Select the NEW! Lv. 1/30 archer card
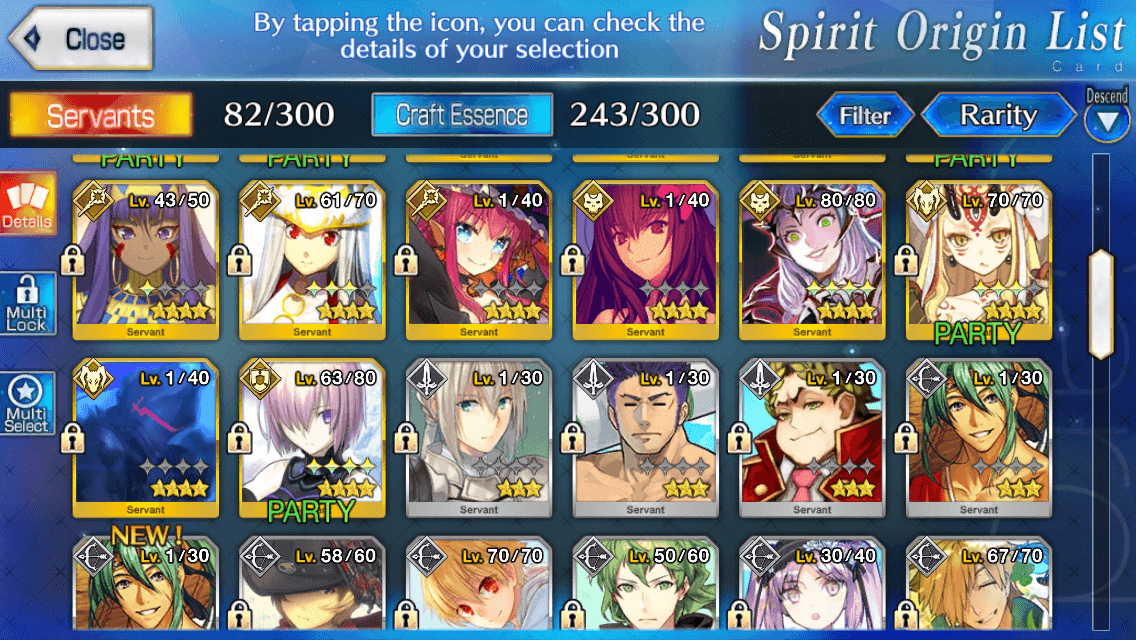 tap(146, 583)
